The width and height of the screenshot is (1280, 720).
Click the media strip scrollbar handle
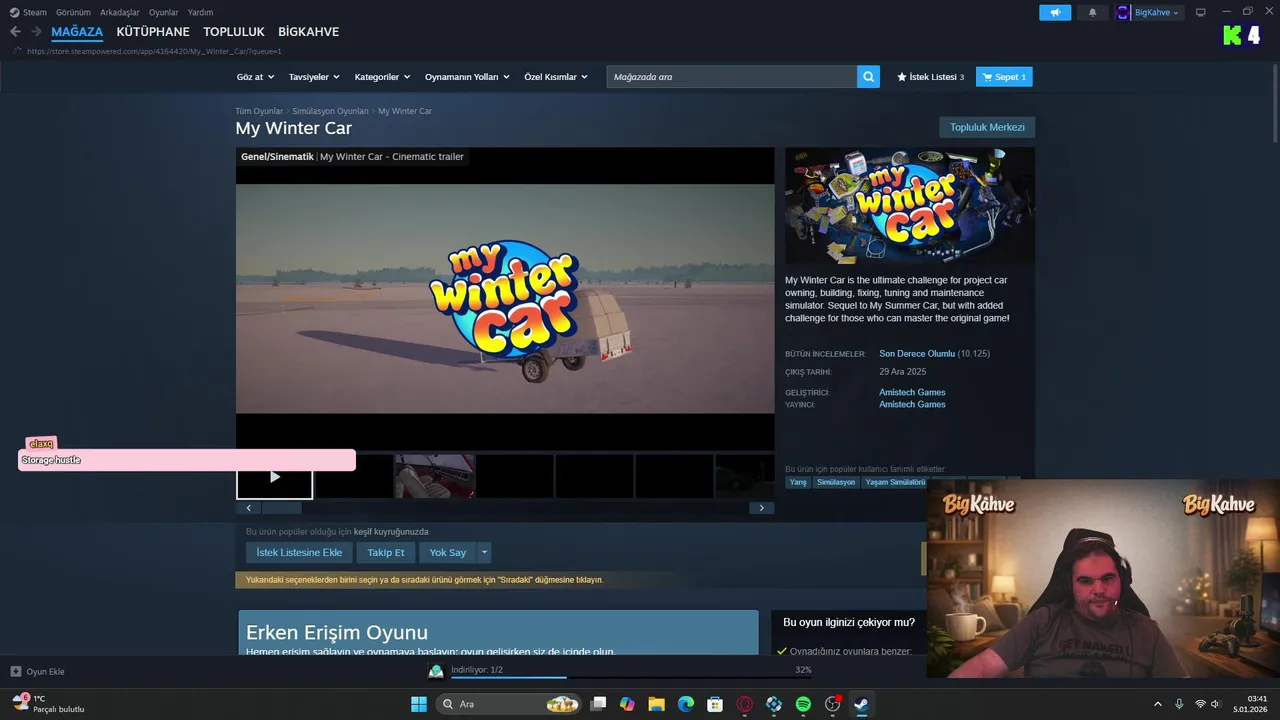(x=282, y=508)
